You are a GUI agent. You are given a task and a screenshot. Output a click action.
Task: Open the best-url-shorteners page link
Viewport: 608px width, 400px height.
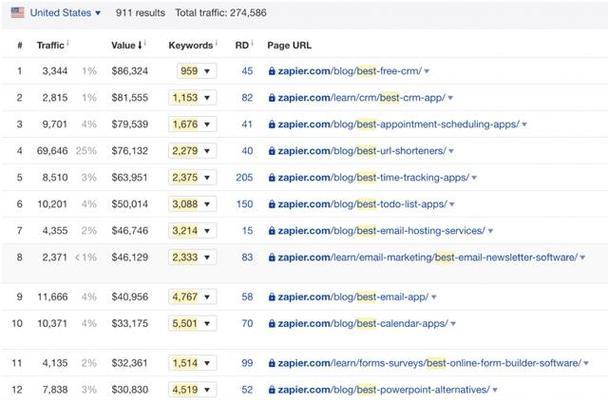pyautogui.click(x=362, y=151)
